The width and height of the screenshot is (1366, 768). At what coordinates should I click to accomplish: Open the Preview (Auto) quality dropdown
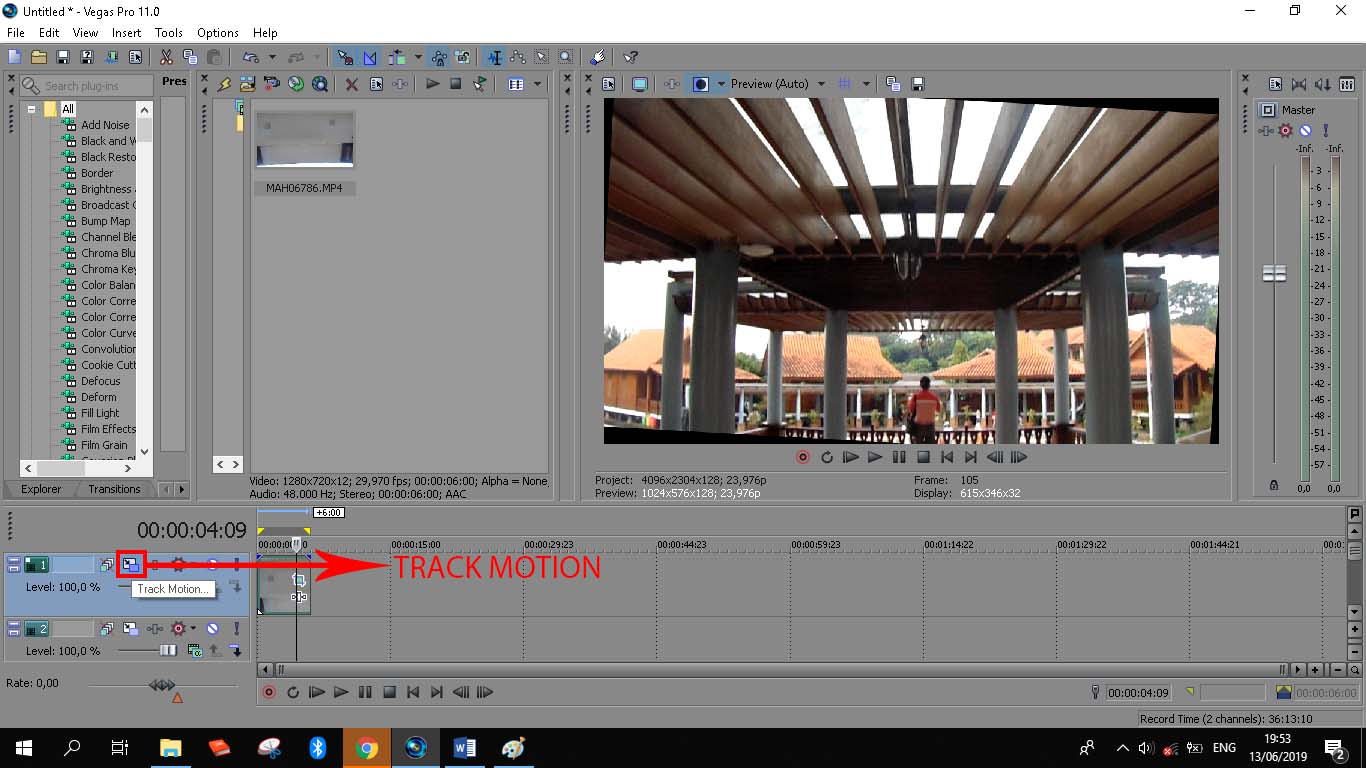[821, 84]
